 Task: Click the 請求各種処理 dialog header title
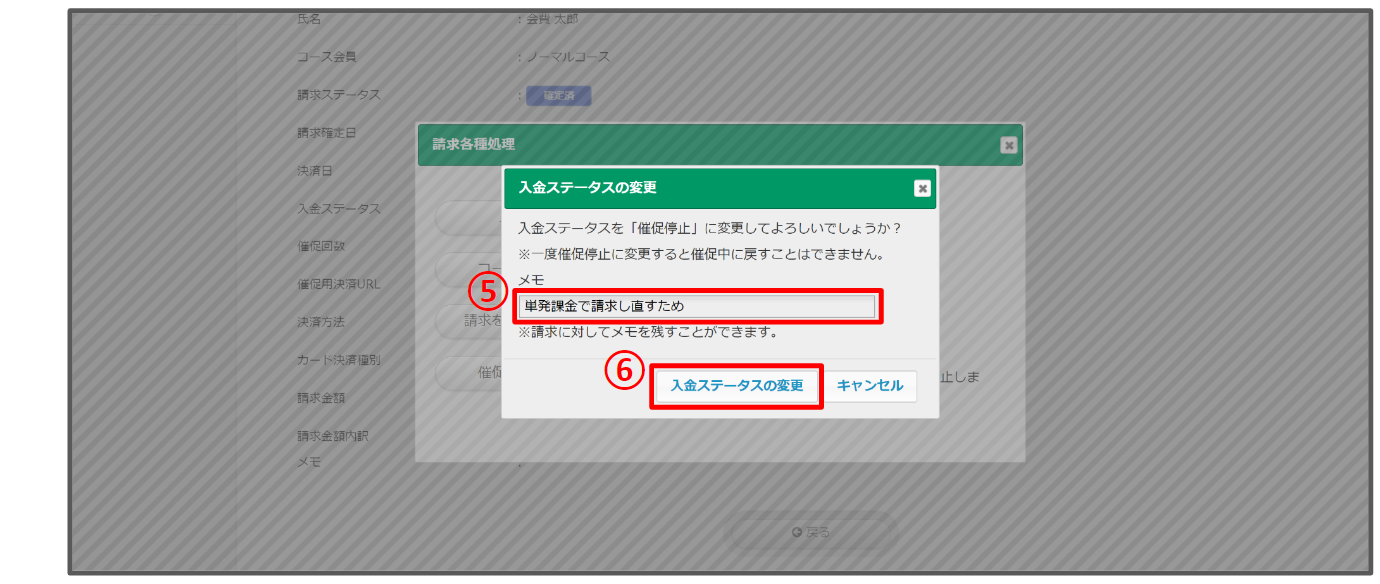[474, 144]
